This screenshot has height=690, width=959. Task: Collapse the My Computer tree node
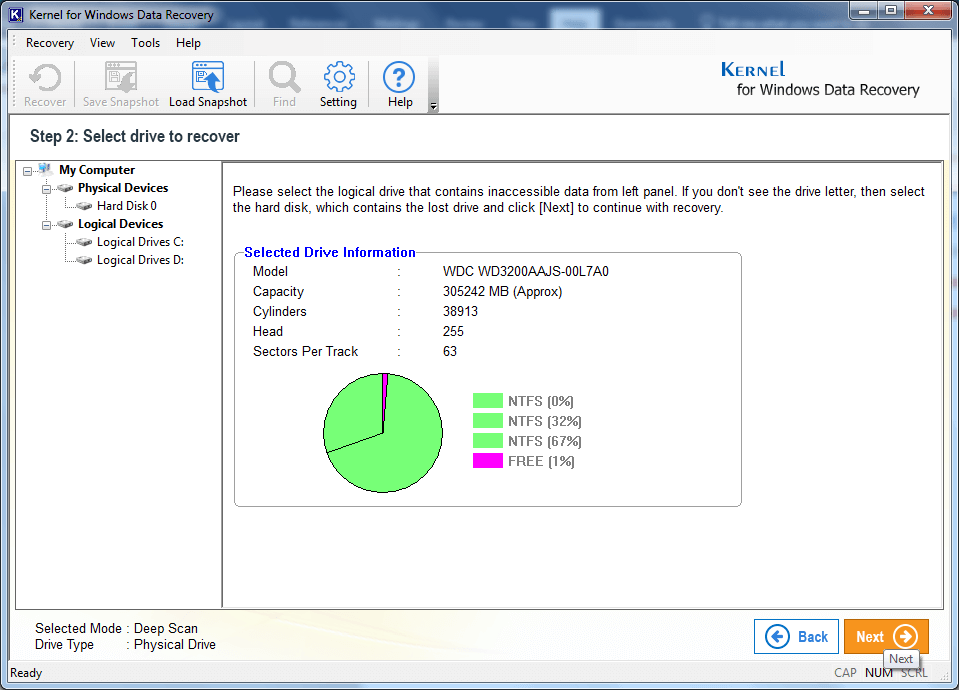point(28,171)
